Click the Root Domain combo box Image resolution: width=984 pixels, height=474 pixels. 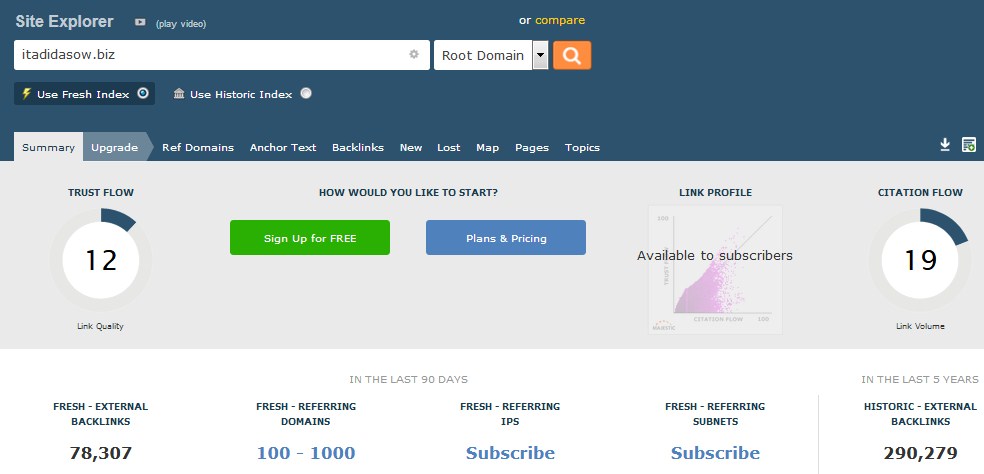click(491, 55)
